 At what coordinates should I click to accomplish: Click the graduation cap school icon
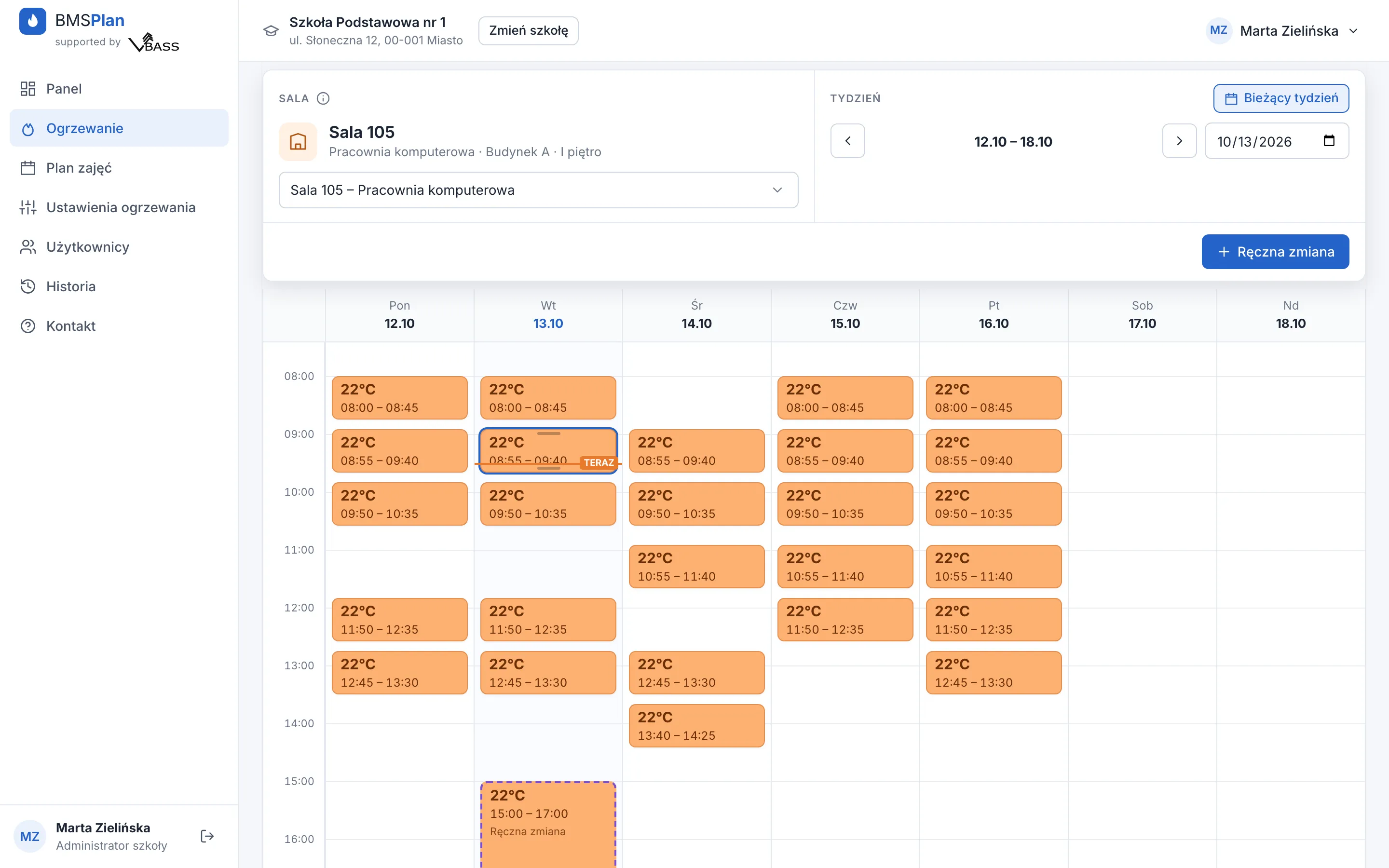click(x=271, y=30)
